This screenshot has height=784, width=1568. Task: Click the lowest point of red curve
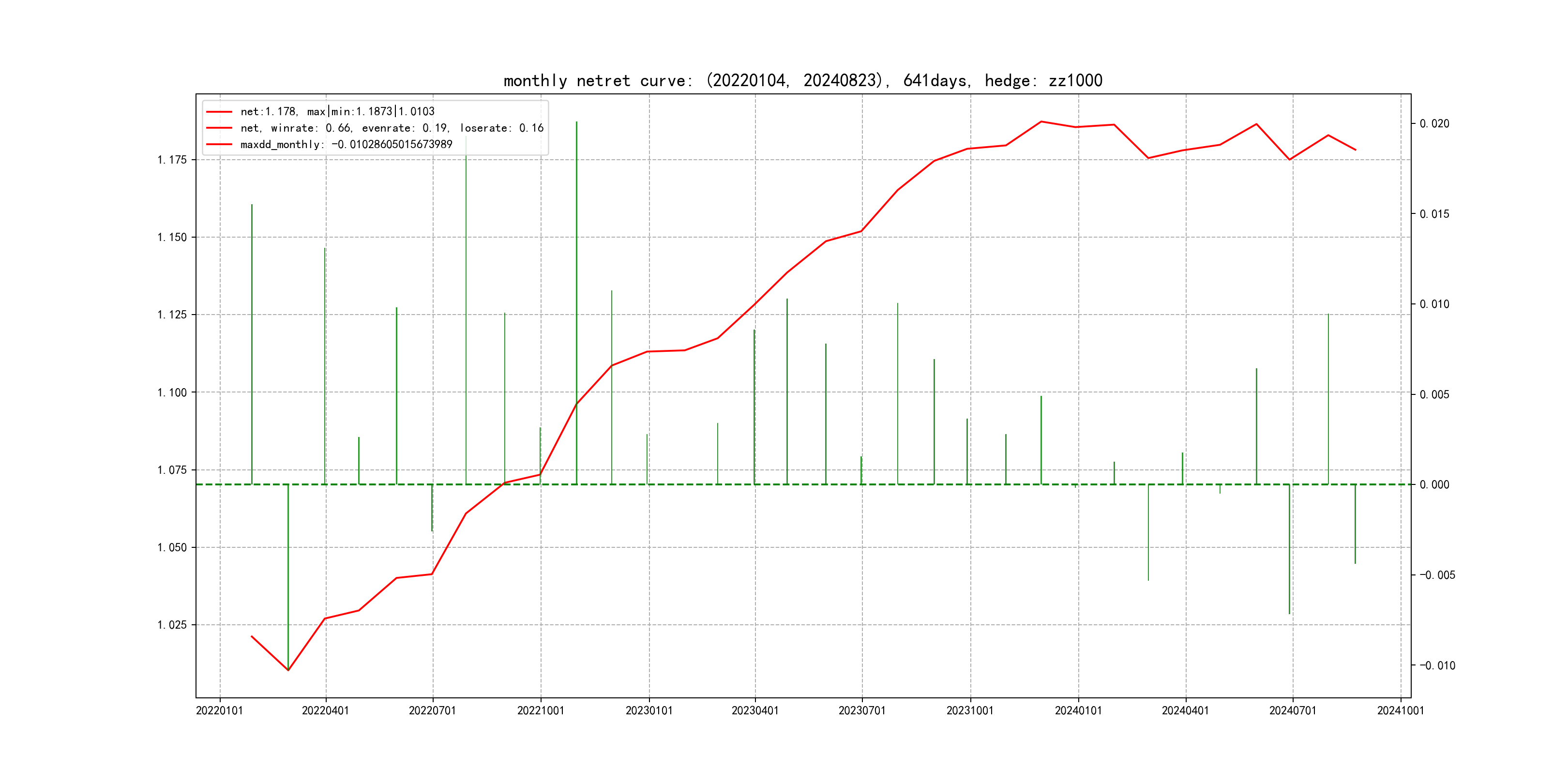288,670
